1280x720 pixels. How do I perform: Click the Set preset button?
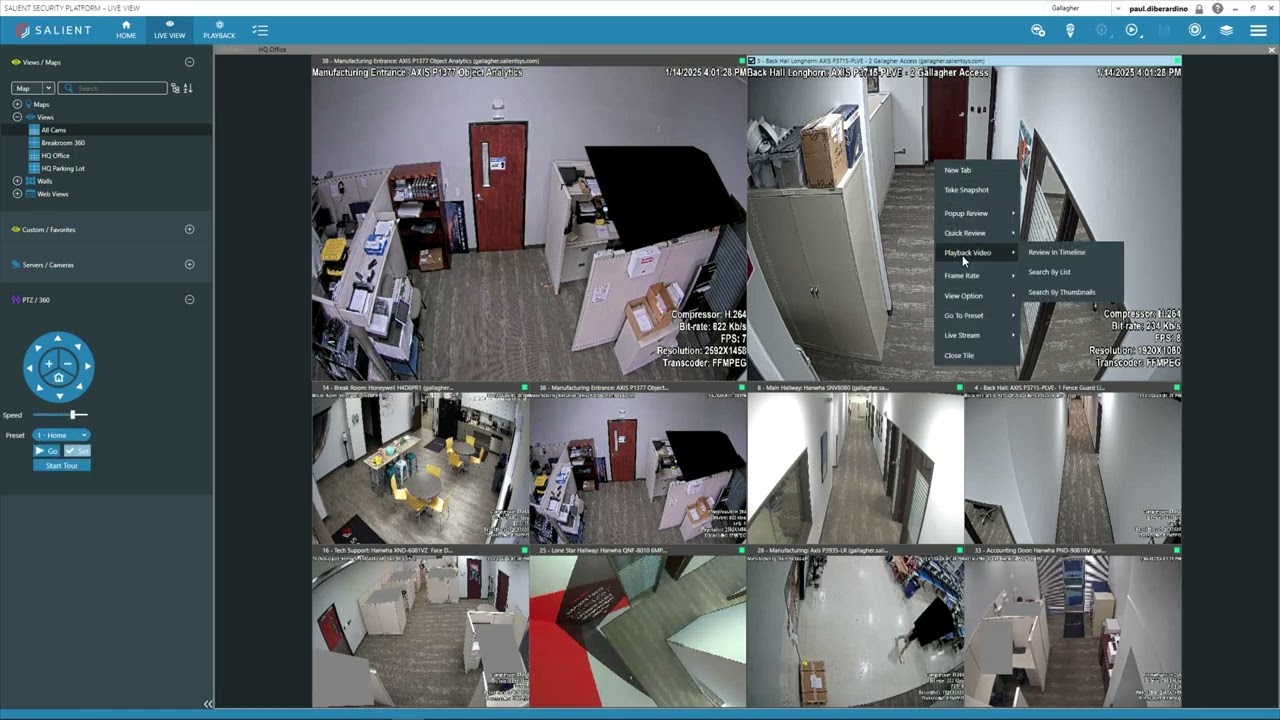pyautogui.click(x=78, y=451)
